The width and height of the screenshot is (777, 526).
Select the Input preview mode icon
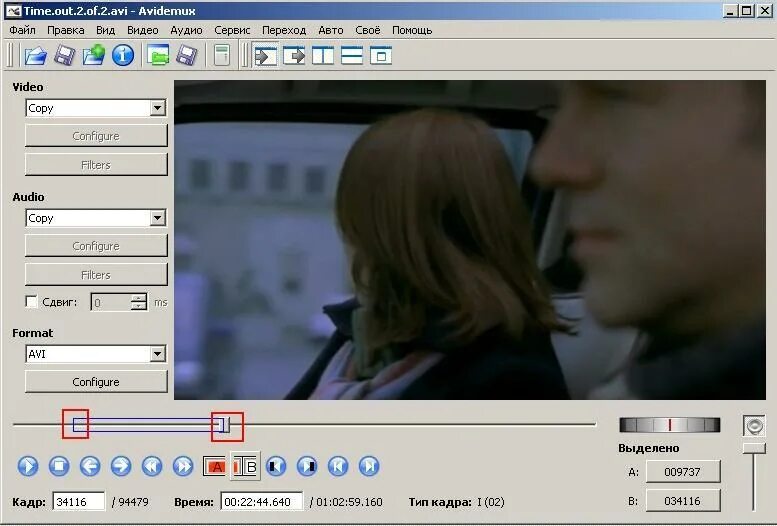pyautogui.click(x=266, y=56)
